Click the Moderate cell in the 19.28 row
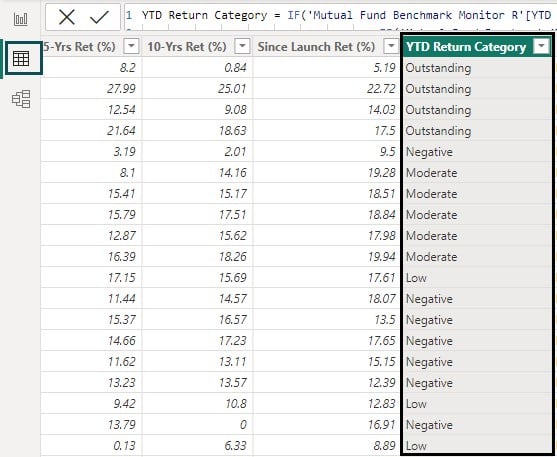The image size is (557, 457). [x=477, y=173]
